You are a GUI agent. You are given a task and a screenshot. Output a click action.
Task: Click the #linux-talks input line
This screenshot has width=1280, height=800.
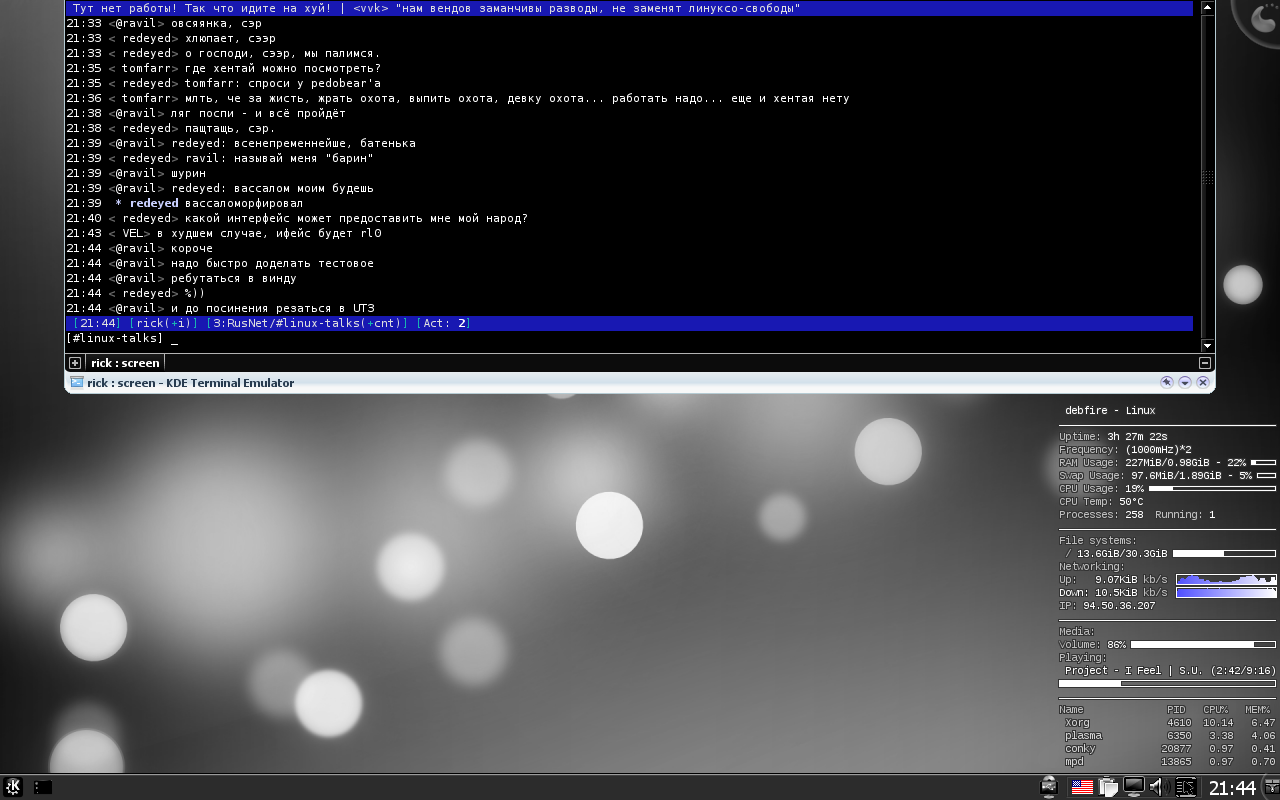click(630, 338)
